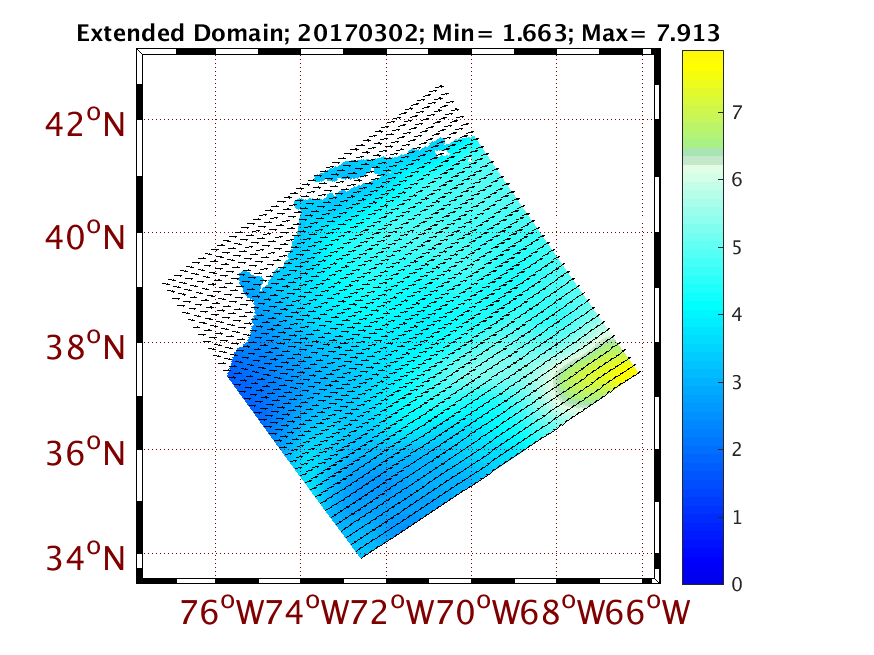The height and width of the screenshot is (655, 874).
Task: Click colorbar tick label 6
Action: (737, 179)
